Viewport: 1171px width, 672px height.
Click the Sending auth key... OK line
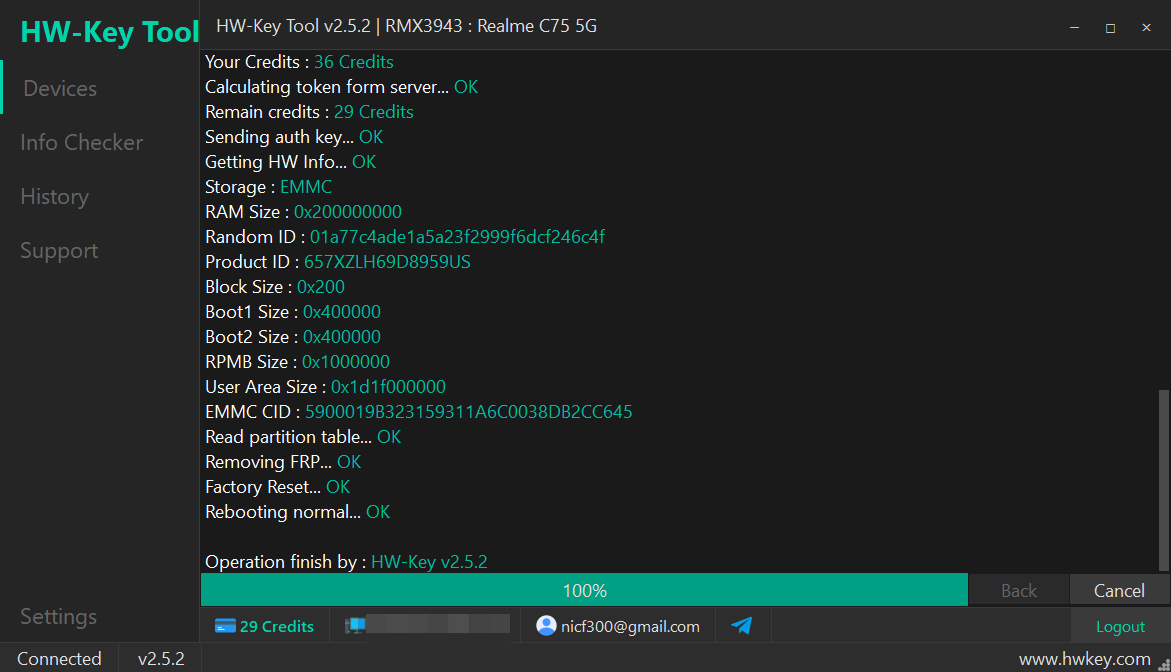tap(294, 137)
